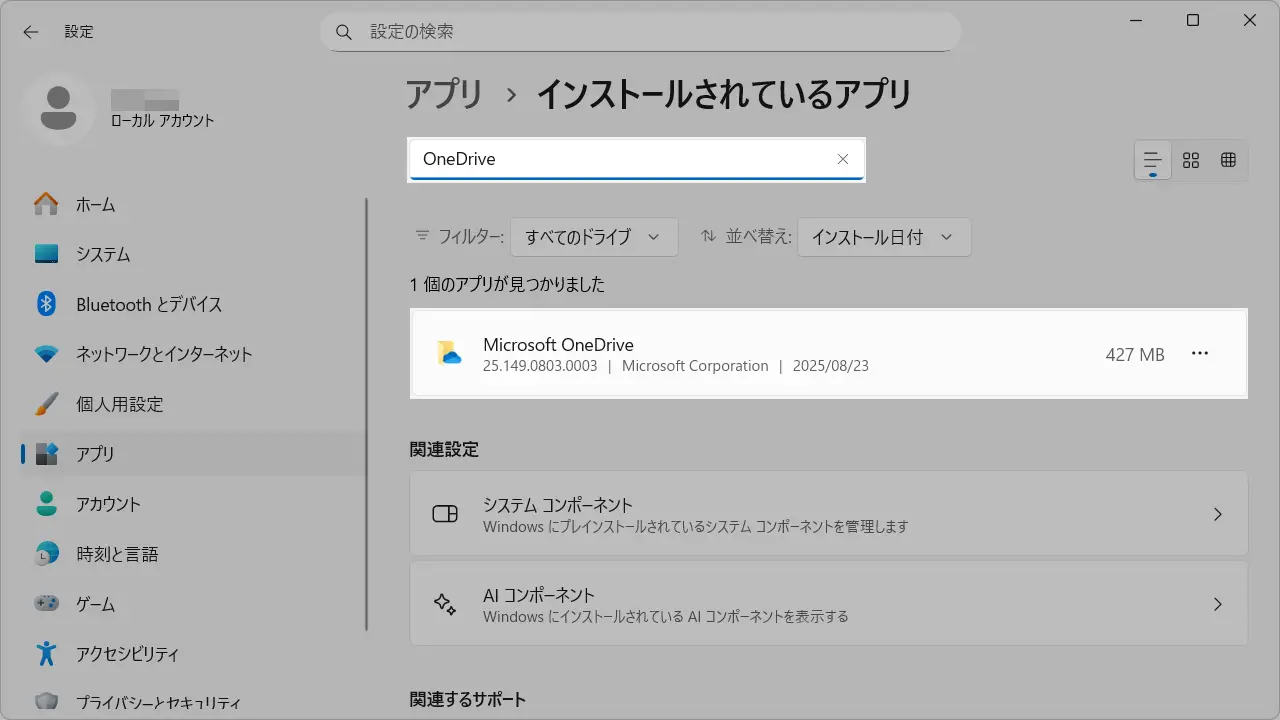The height and width of the screenshot is (720, 1280).
Task: Click the network Wi-Fi icon in sidebar
Action: point(46,354)
